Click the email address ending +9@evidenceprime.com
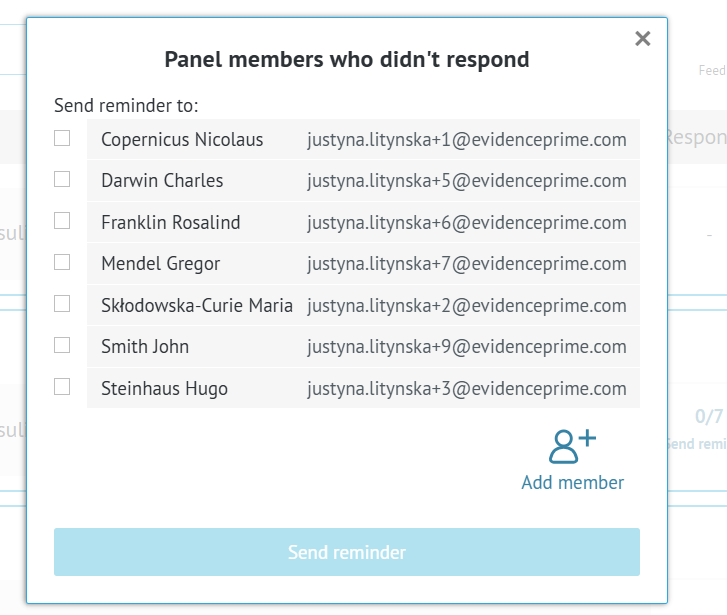Image resolution: width=727 pixels, height=615 pixels. pyautogui.click(x=466, y=347)
